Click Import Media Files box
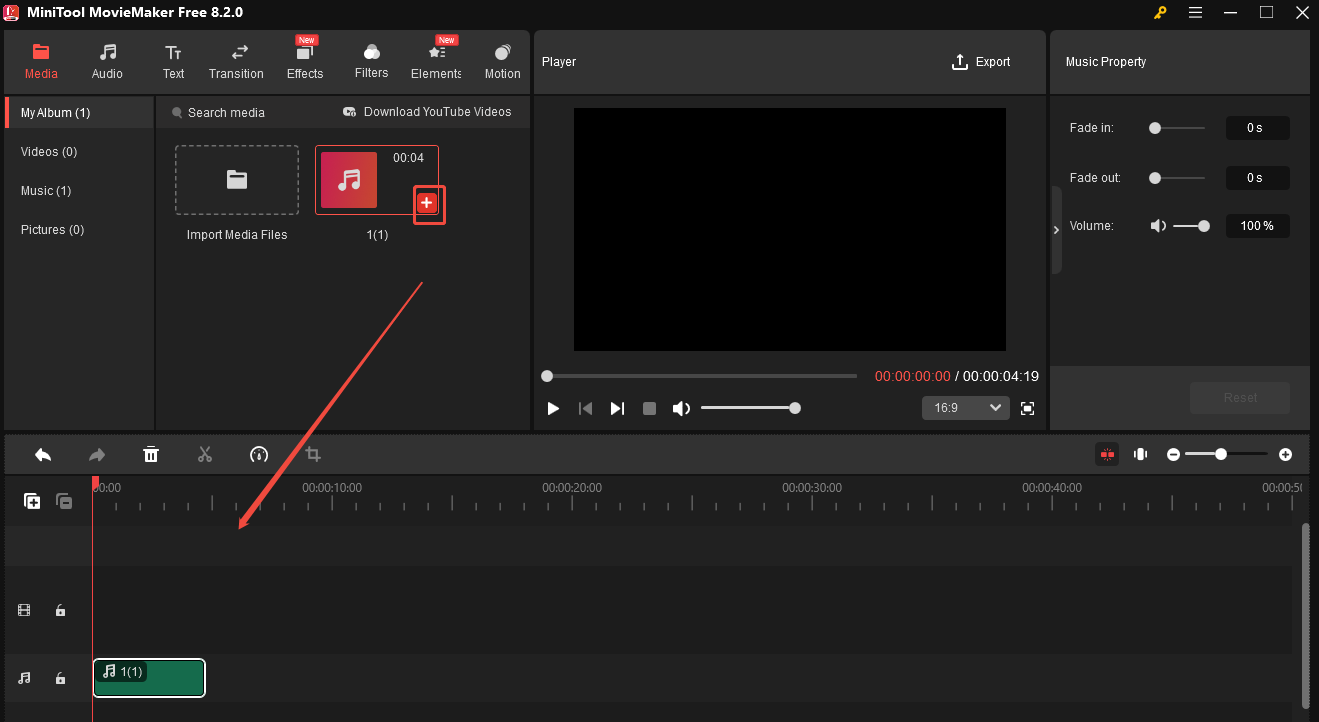 coord(237,180)
